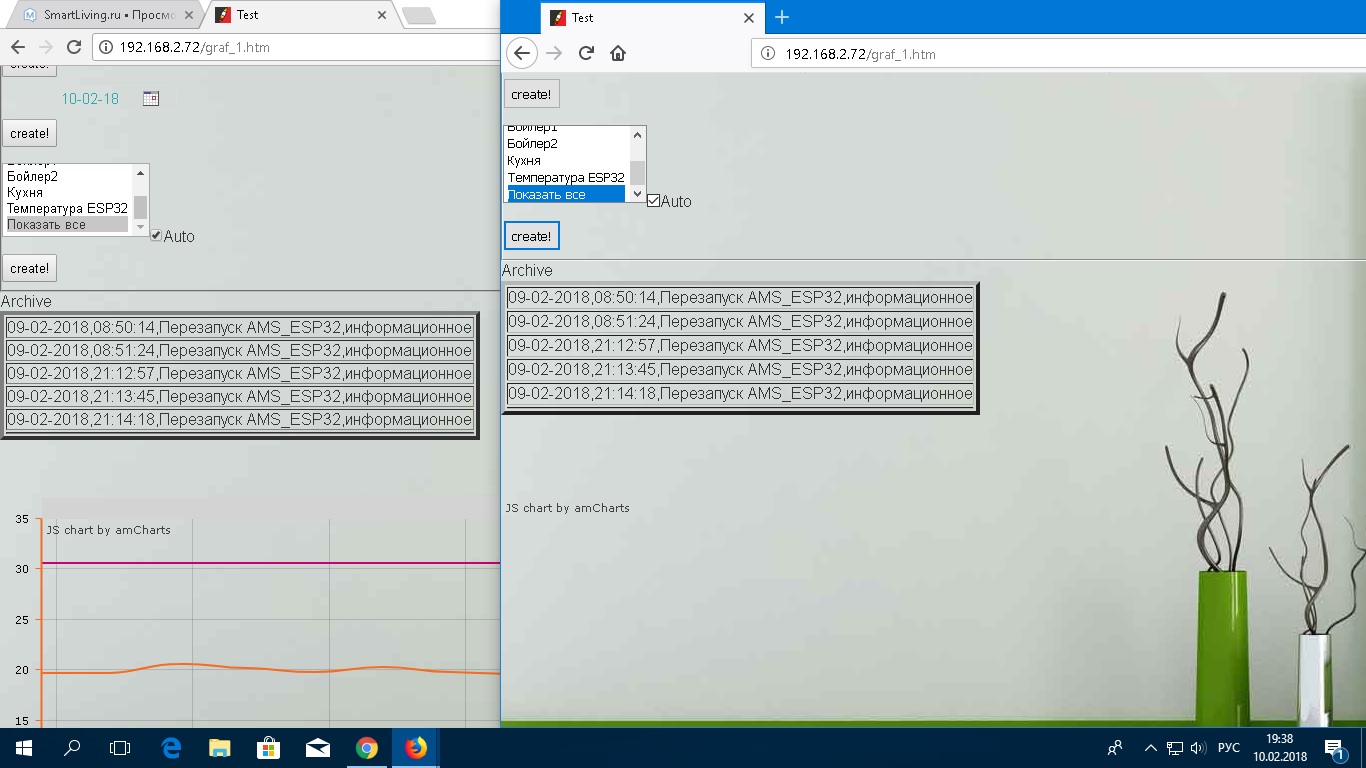The height and width of the screenshot is (768, 1366).
Task: Refresh the page in the Edge window
Action: pos(587,54)
